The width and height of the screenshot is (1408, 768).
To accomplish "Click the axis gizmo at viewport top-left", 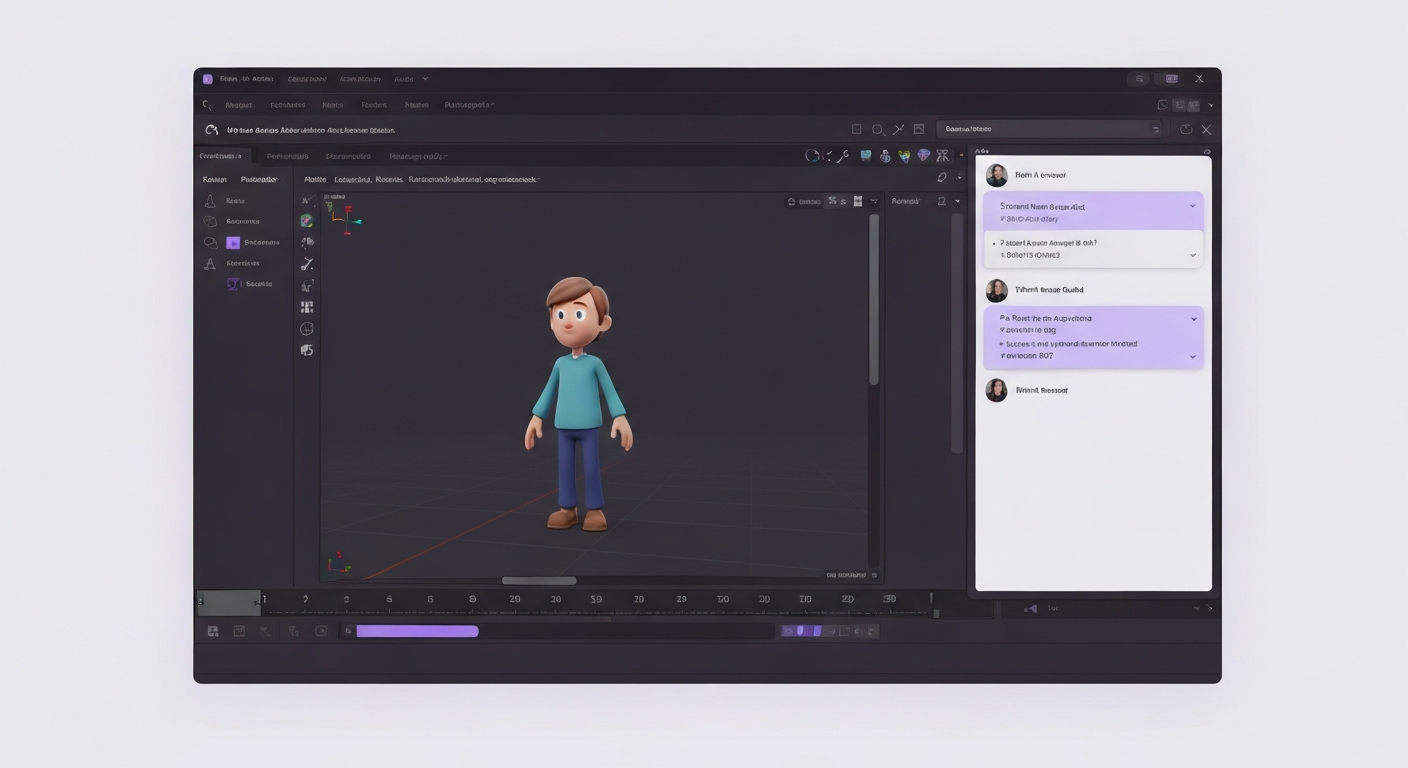I will point(345,218).
